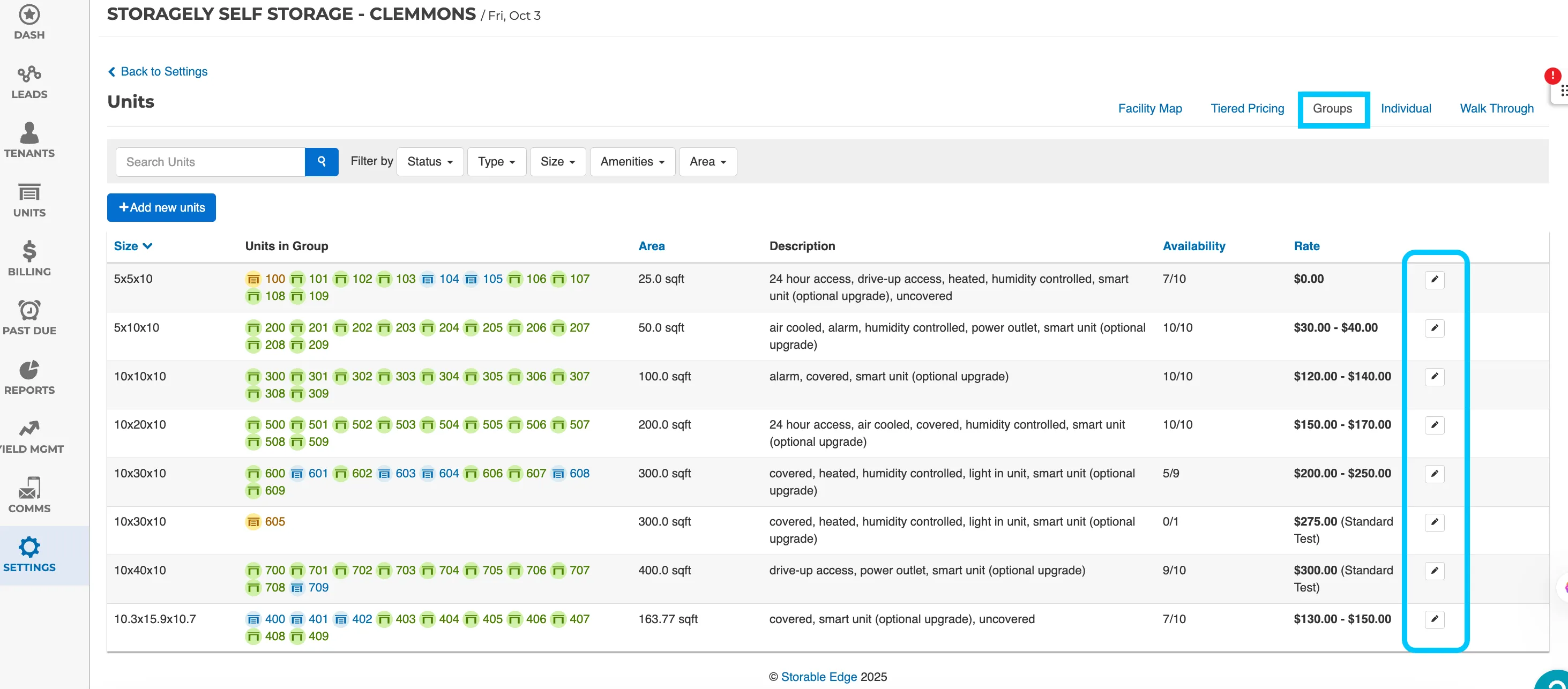Switch to the Tiered Pricing tab
Screen dimensions: 1568x689
(x=1247, y=108)
